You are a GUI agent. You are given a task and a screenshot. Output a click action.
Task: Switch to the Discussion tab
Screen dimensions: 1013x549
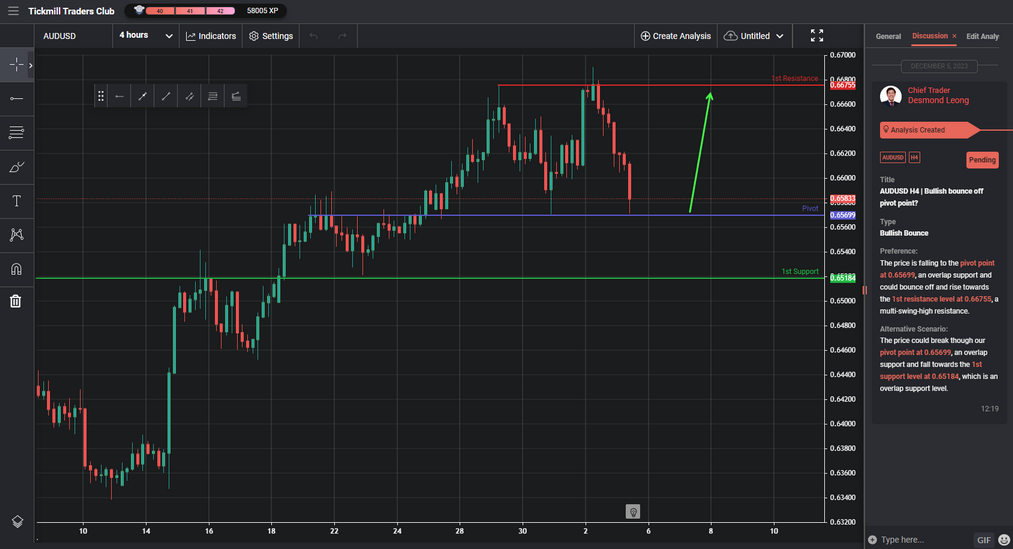point(930,36)
